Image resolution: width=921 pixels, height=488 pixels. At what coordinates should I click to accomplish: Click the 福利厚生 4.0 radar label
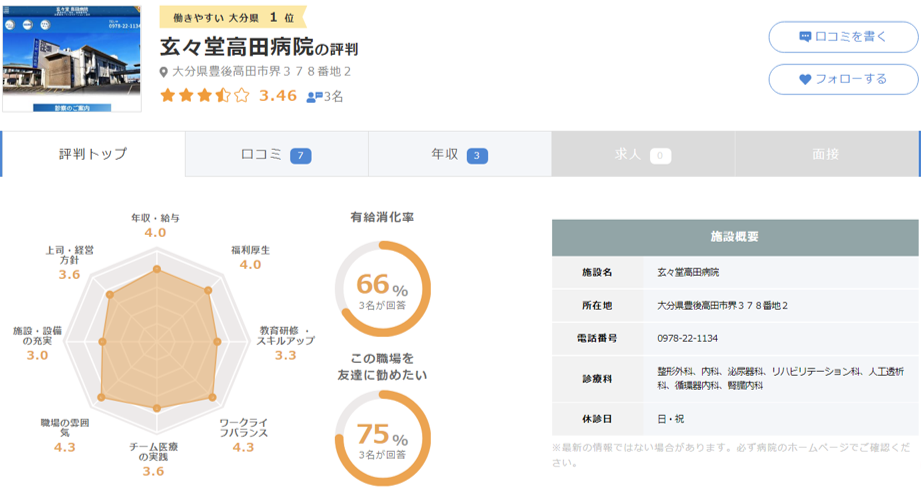point(250,258)
